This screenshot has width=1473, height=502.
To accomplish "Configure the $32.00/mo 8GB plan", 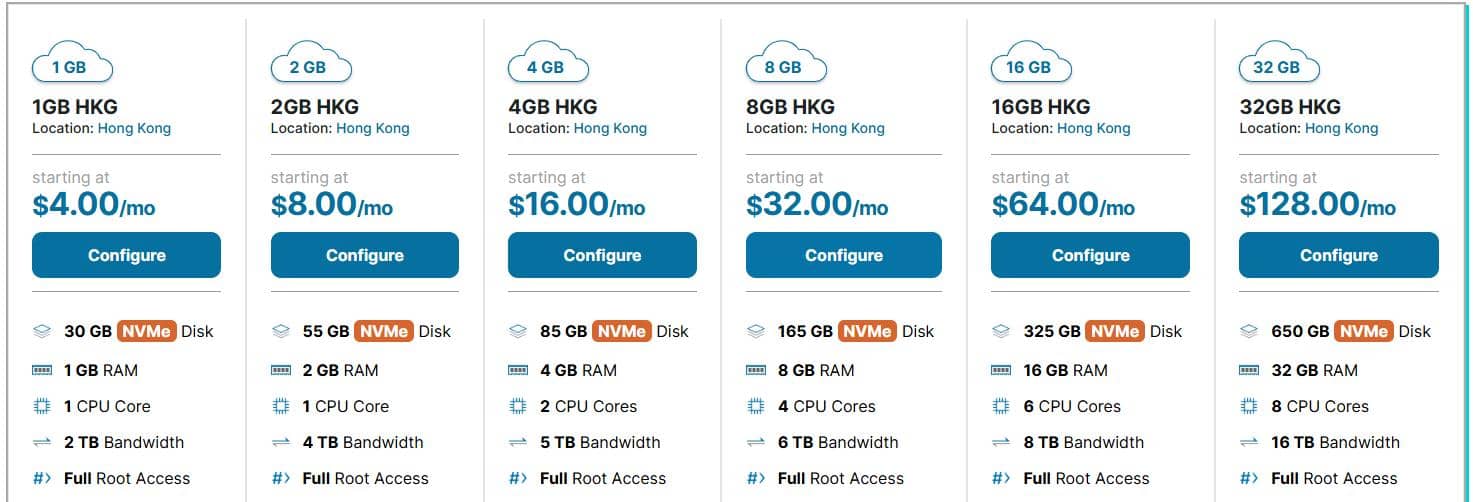I will click(x=843, y=255).
